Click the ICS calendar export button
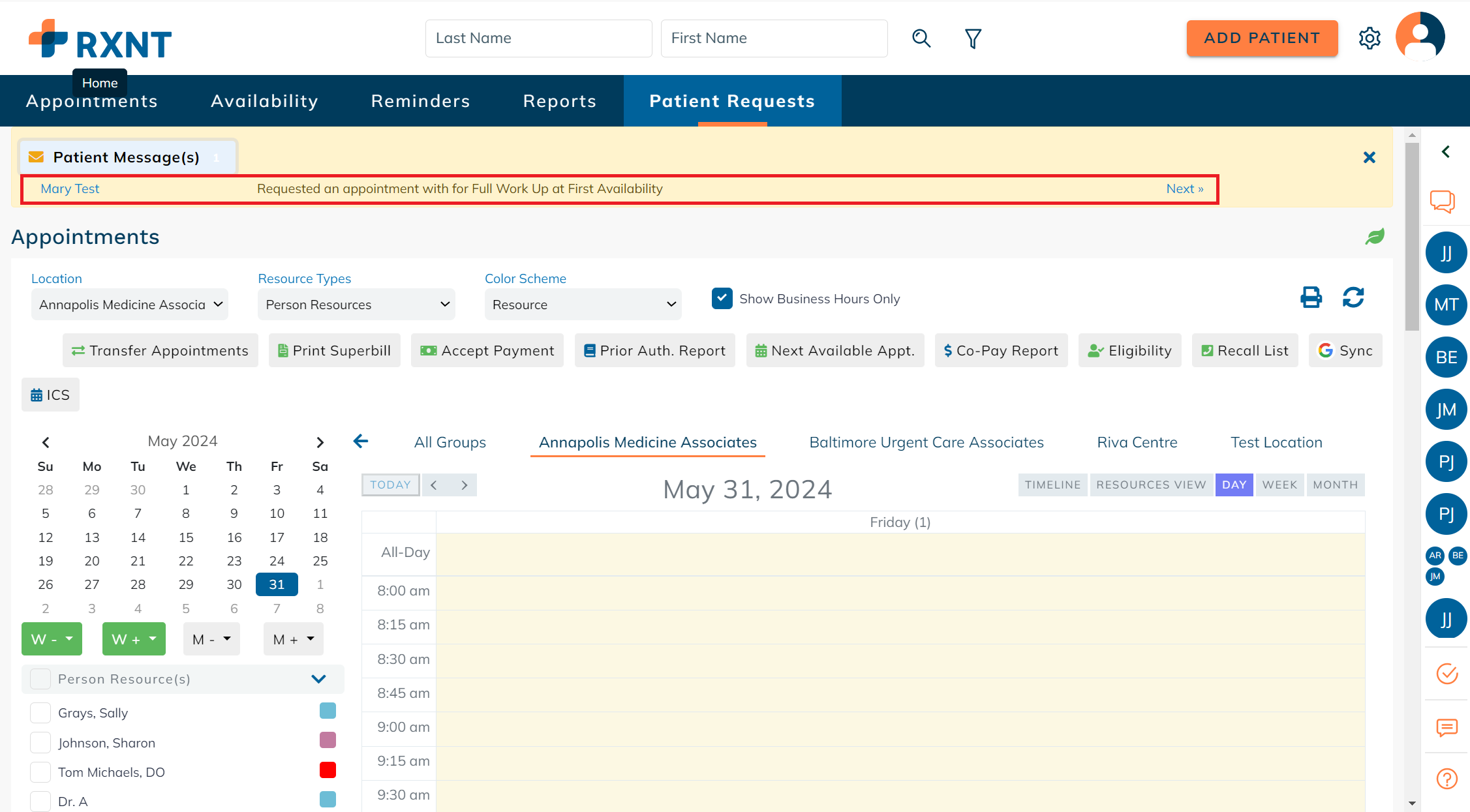Screen dimensions: 1470x812 [50, 395]
